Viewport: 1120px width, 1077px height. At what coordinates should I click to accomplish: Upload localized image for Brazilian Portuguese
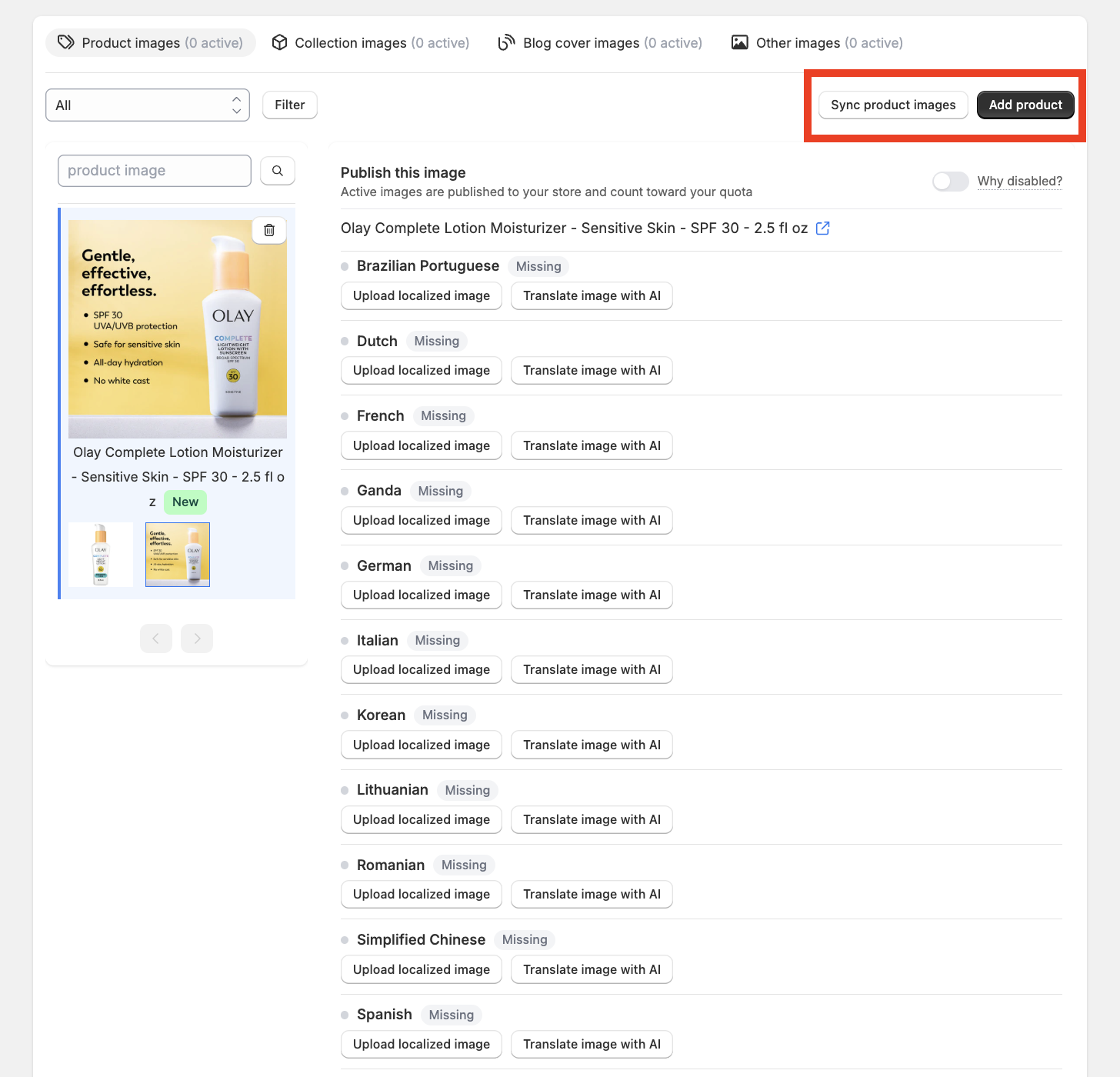422,296
